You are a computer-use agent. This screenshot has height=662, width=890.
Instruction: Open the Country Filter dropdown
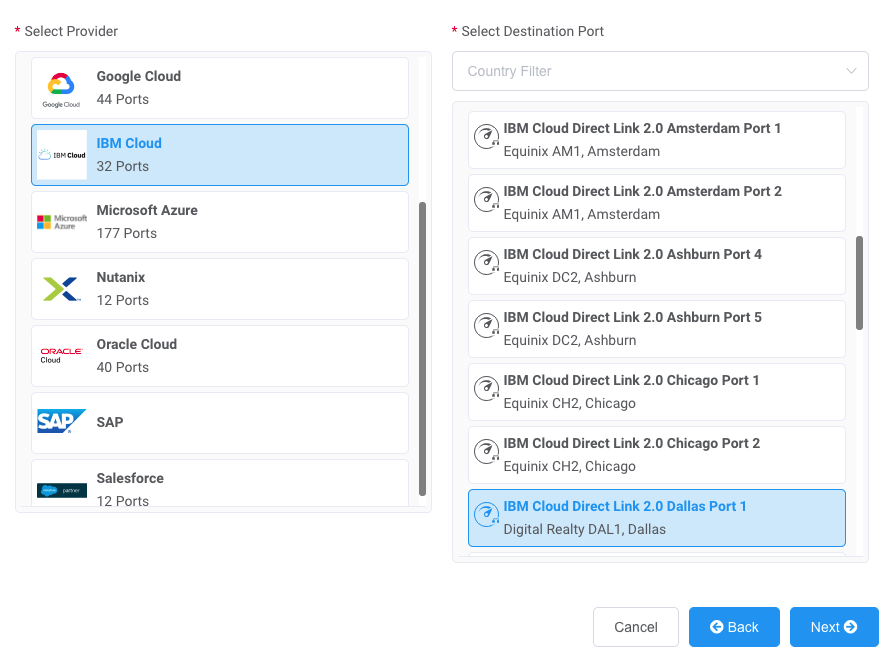pyautogui.click(x=650, y=71)
